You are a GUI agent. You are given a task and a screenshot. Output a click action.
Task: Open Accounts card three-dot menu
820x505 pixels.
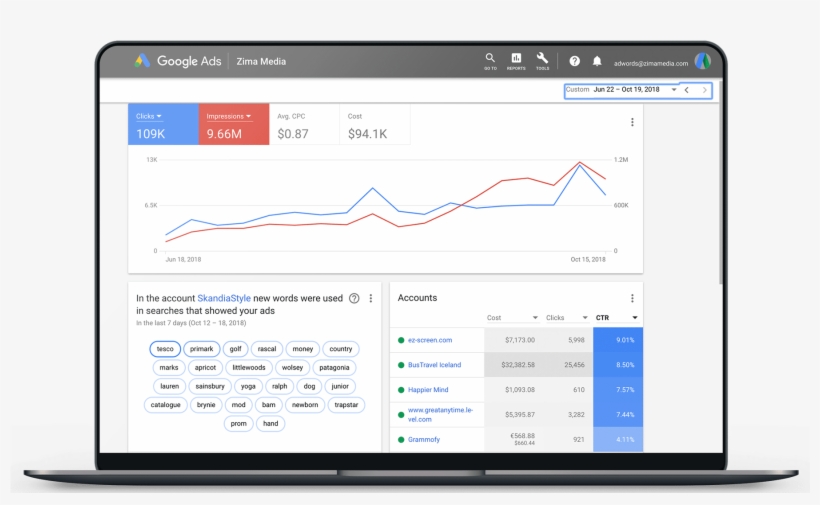click(x=632, y=298)
